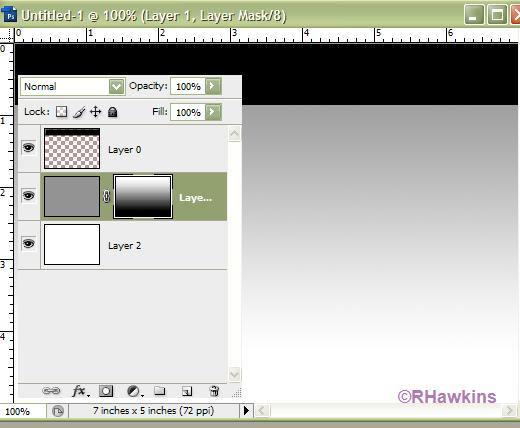Select the gradient layer mask thumbnail
520x428 pixels.
[143, 197]
